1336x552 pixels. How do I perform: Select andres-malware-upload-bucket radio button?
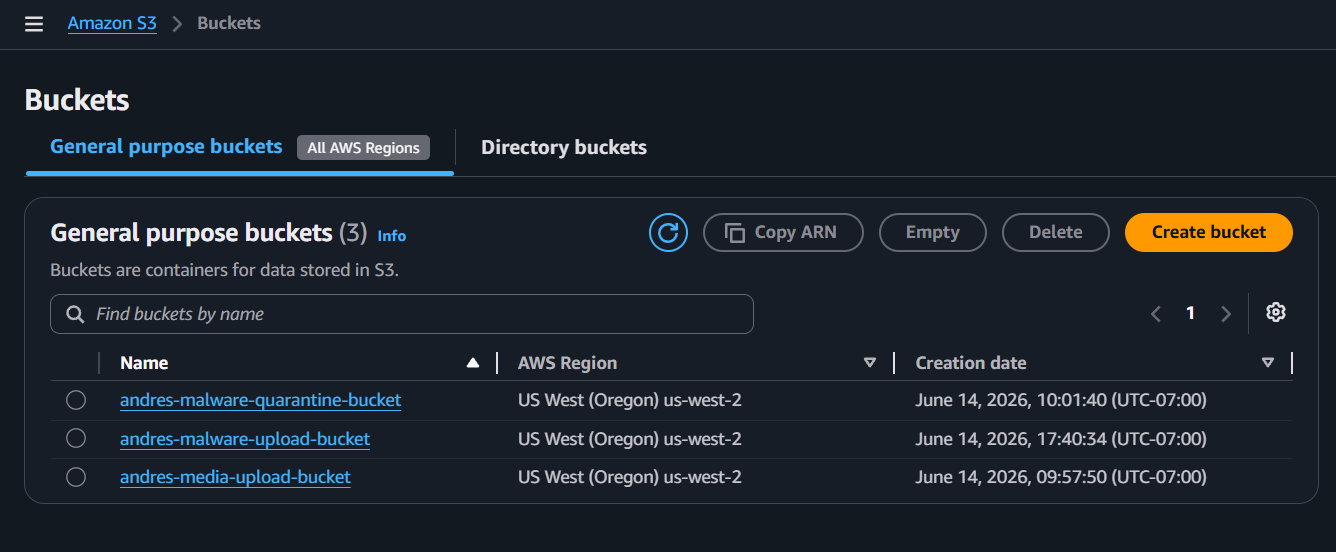(76, 438)
